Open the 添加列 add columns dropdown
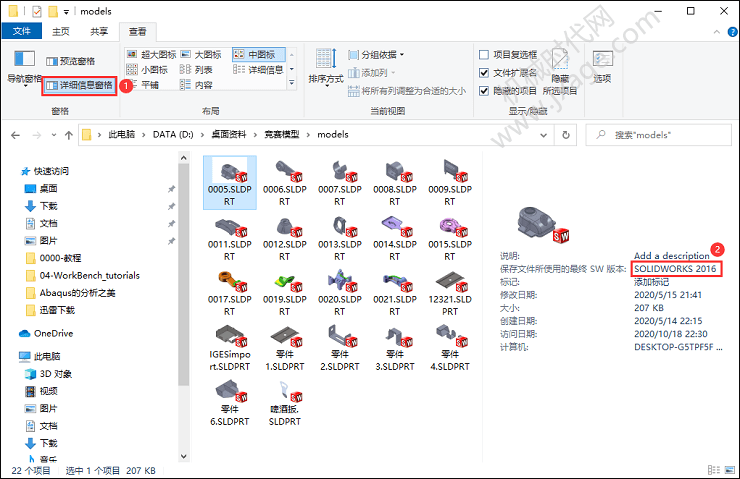740x479 pixels. pos(372,73)
